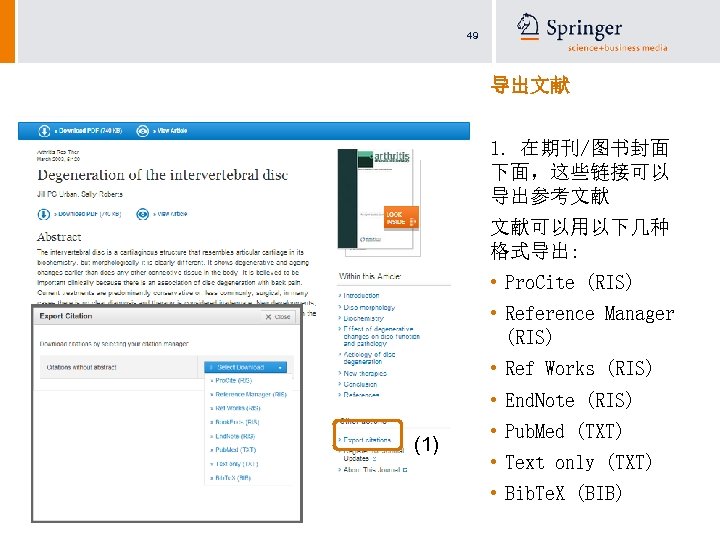The width and height of the screenshot is (720, 540).
Task: Click the Springer horse logo
Action: pyautogui.click(x=528, y=26)
